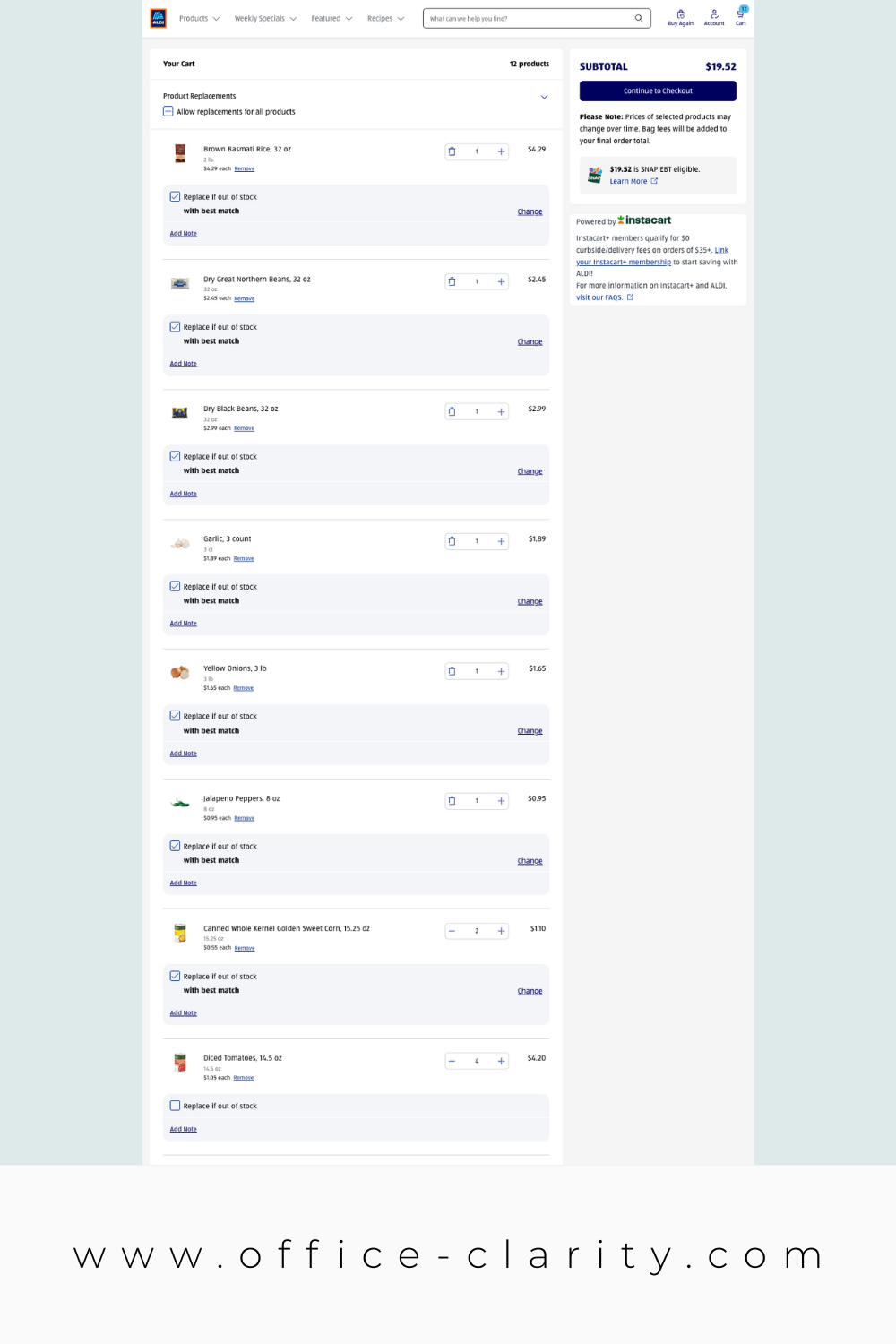The image size is (896, 1344).
Task: Open the Featured menu
Action: click(332, 18)
